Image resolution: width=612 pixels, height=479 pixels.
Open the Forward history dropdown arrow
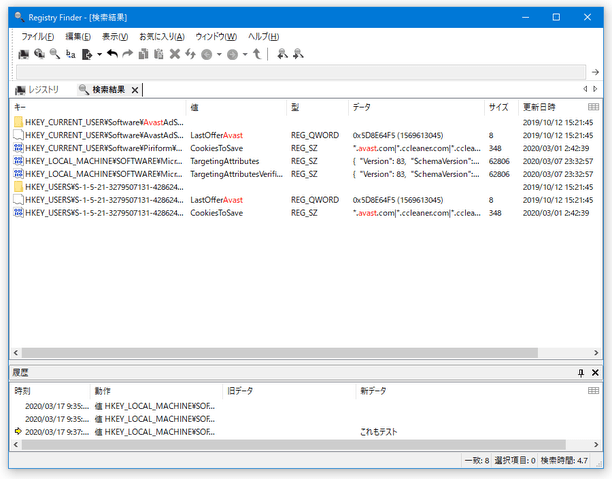[245, 54]
